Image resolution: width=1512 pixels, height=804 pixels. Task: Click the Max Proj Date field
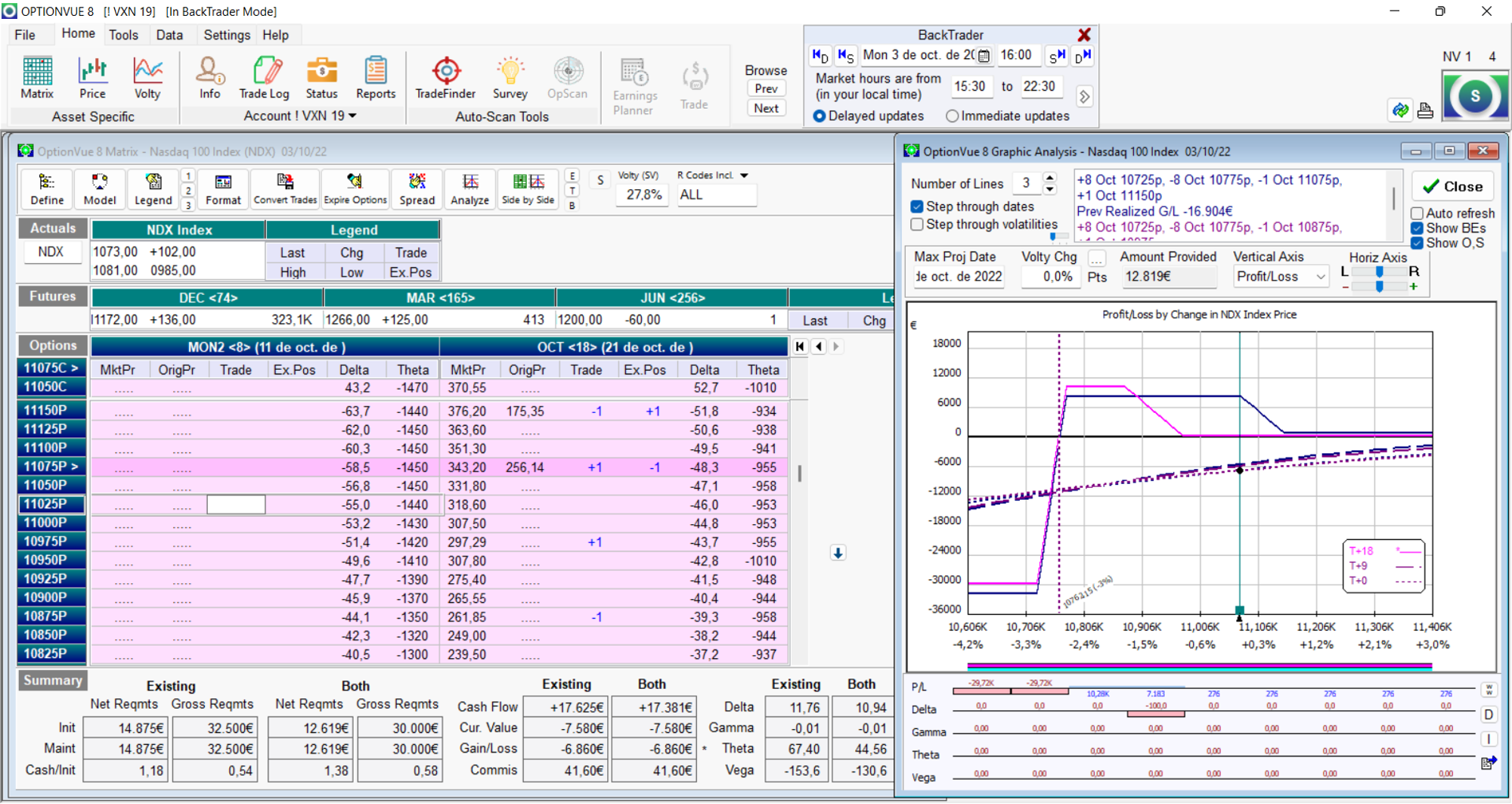click(x=958, y=277)
